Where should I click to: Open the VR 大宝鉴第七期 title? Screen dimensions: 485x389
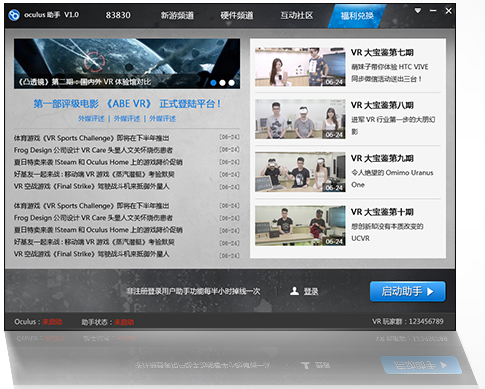point(382,53)
